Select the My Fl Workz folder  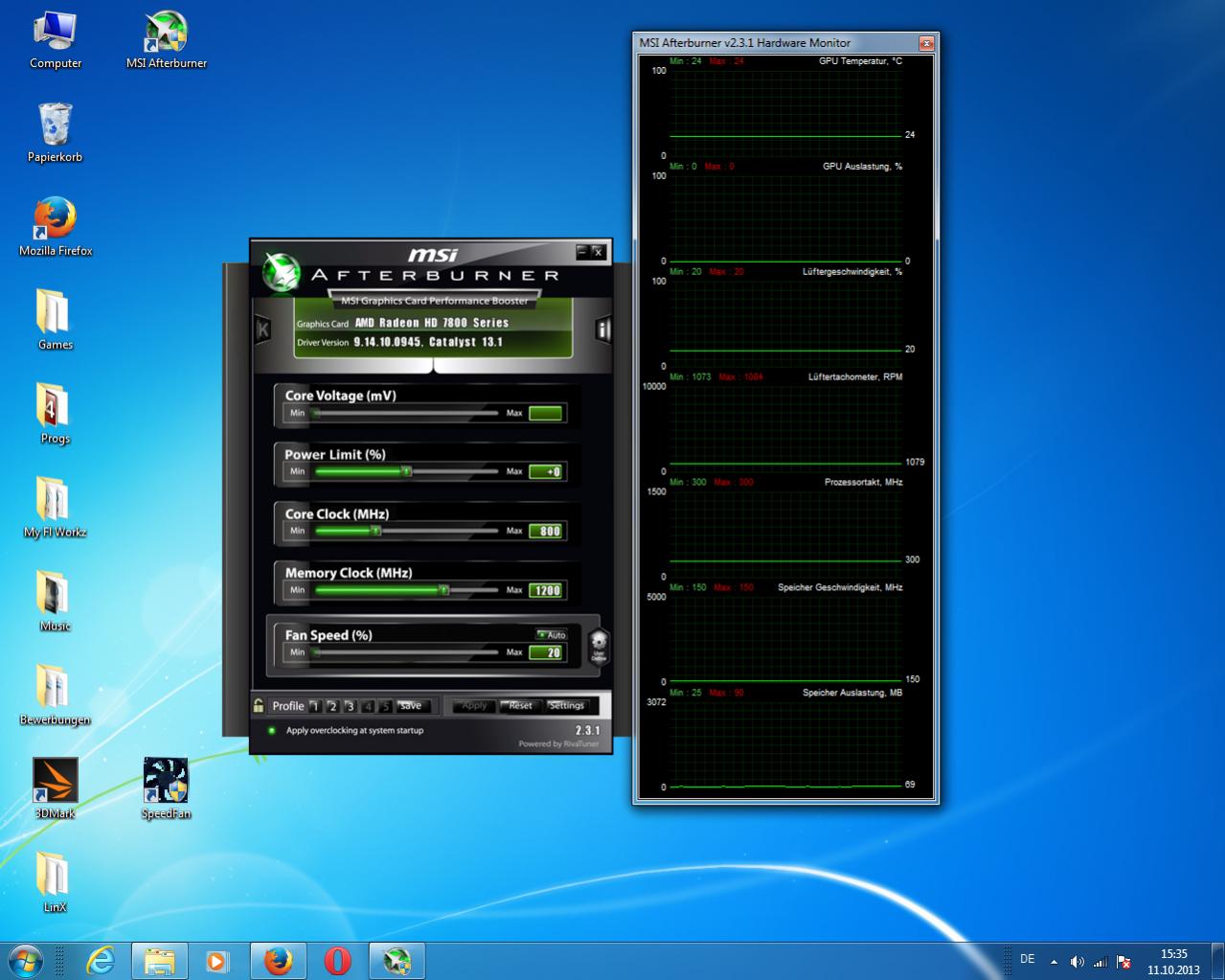coord(55,508)
